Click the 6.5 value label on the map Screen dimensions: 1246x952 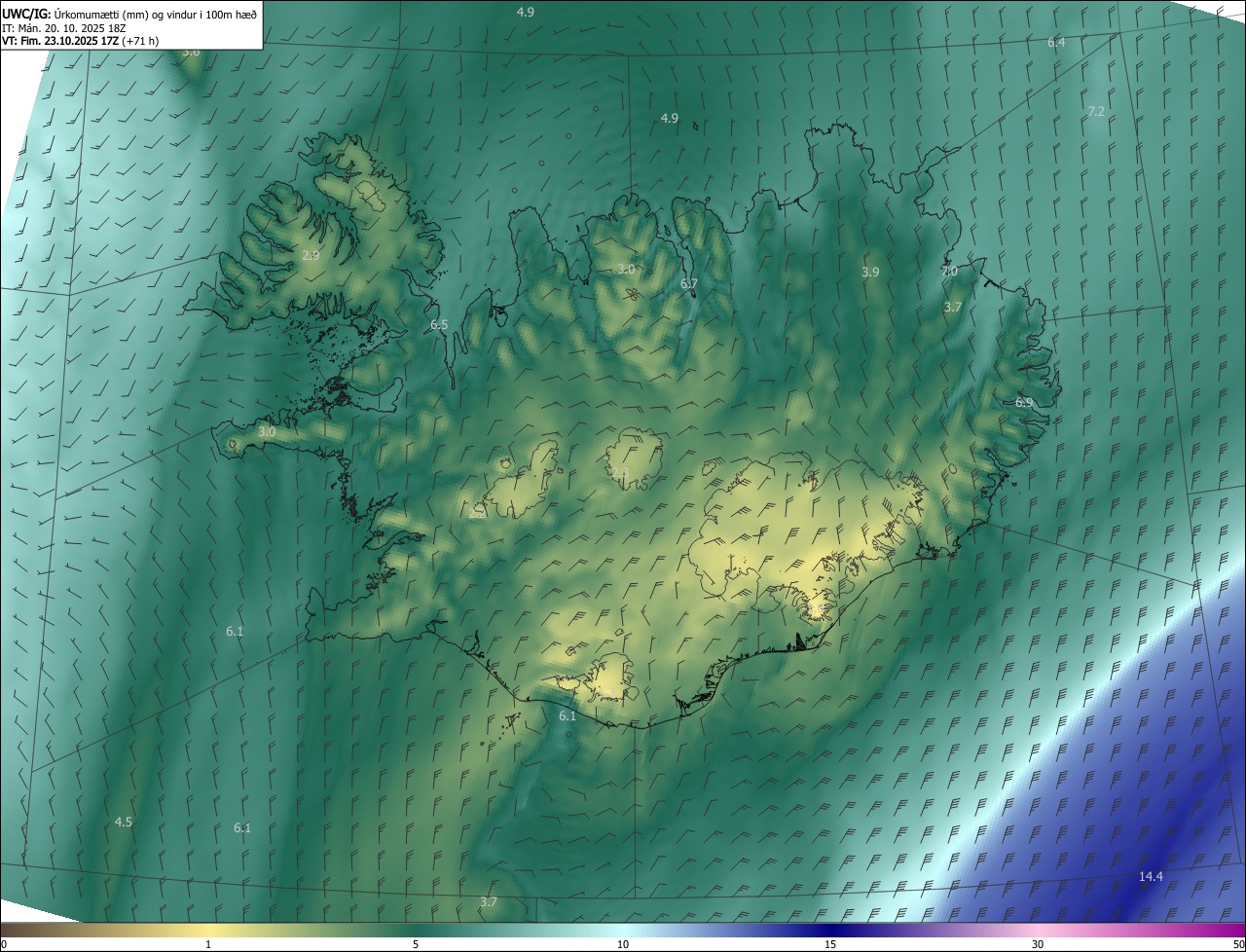439,324
